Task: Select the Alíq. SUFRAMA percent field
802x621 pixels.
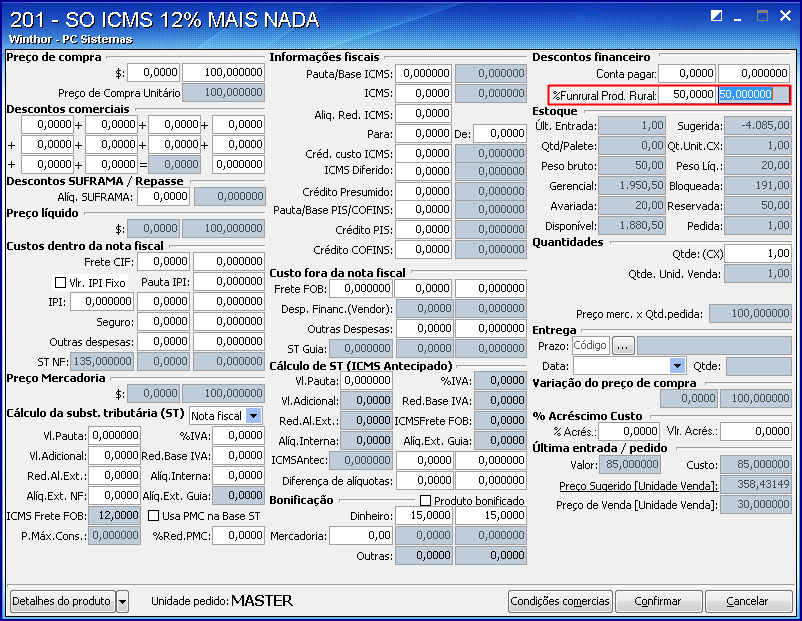Action: 164,196
